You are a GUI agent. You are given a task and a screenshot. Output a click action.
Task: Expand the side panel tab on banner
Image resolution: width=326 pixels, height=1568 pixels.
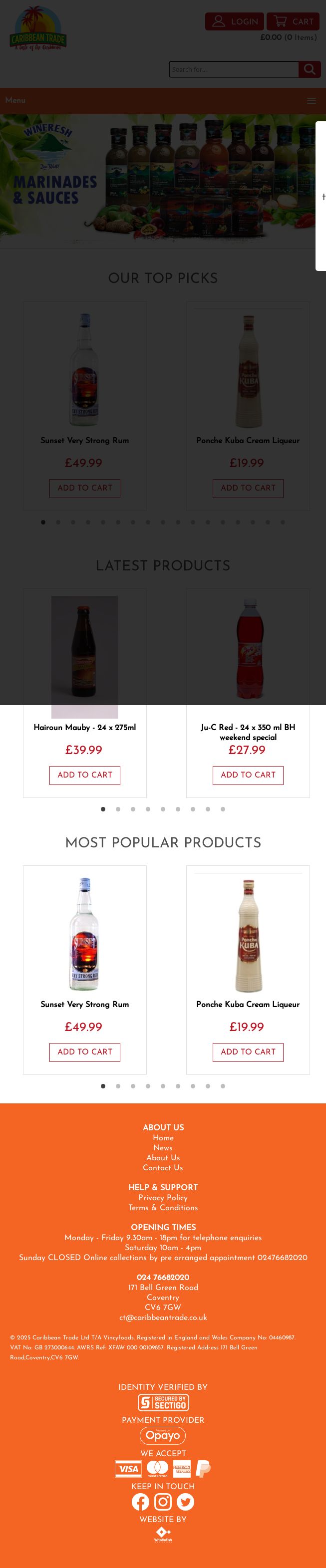pos(321,196)
